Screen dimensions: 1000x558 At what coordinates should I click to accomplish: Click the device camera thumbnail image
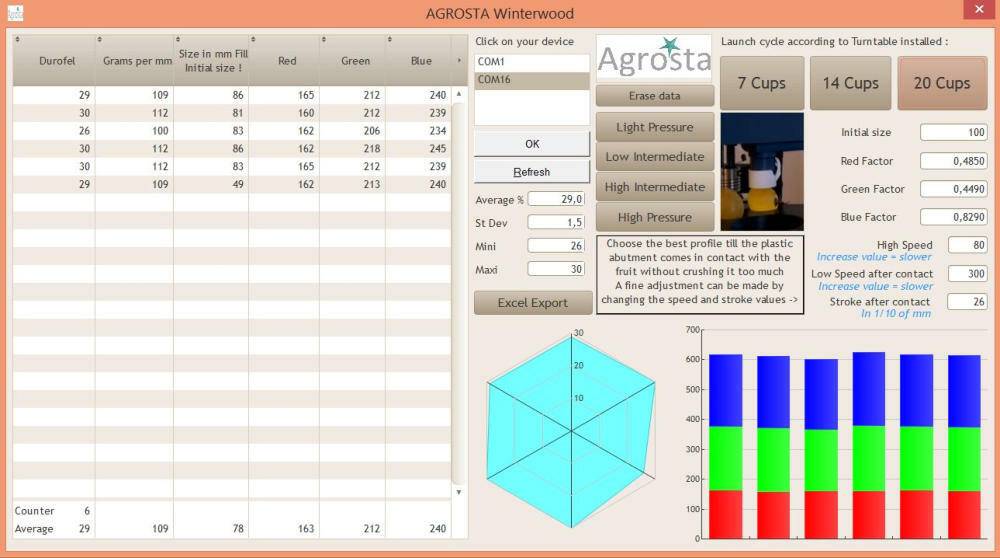coord(761,172)
